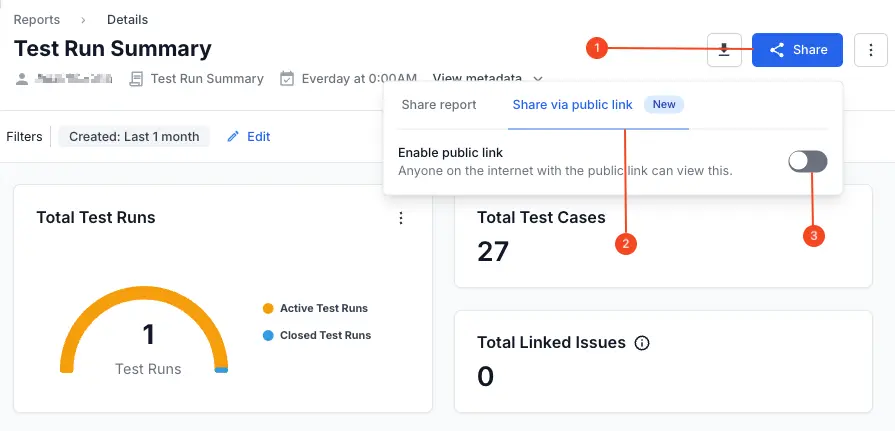Select the Share via public link tab
895x431 pixels.
pos(572,105)
